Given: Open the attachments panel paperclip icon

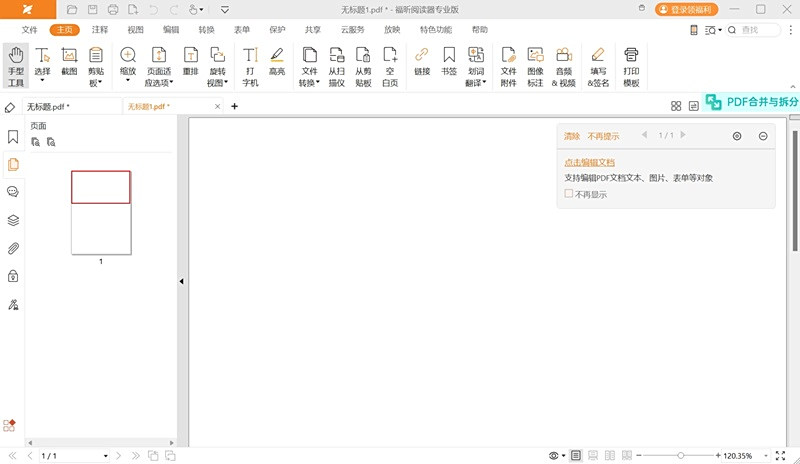Looking at the screenshot, I should point(13,248).
